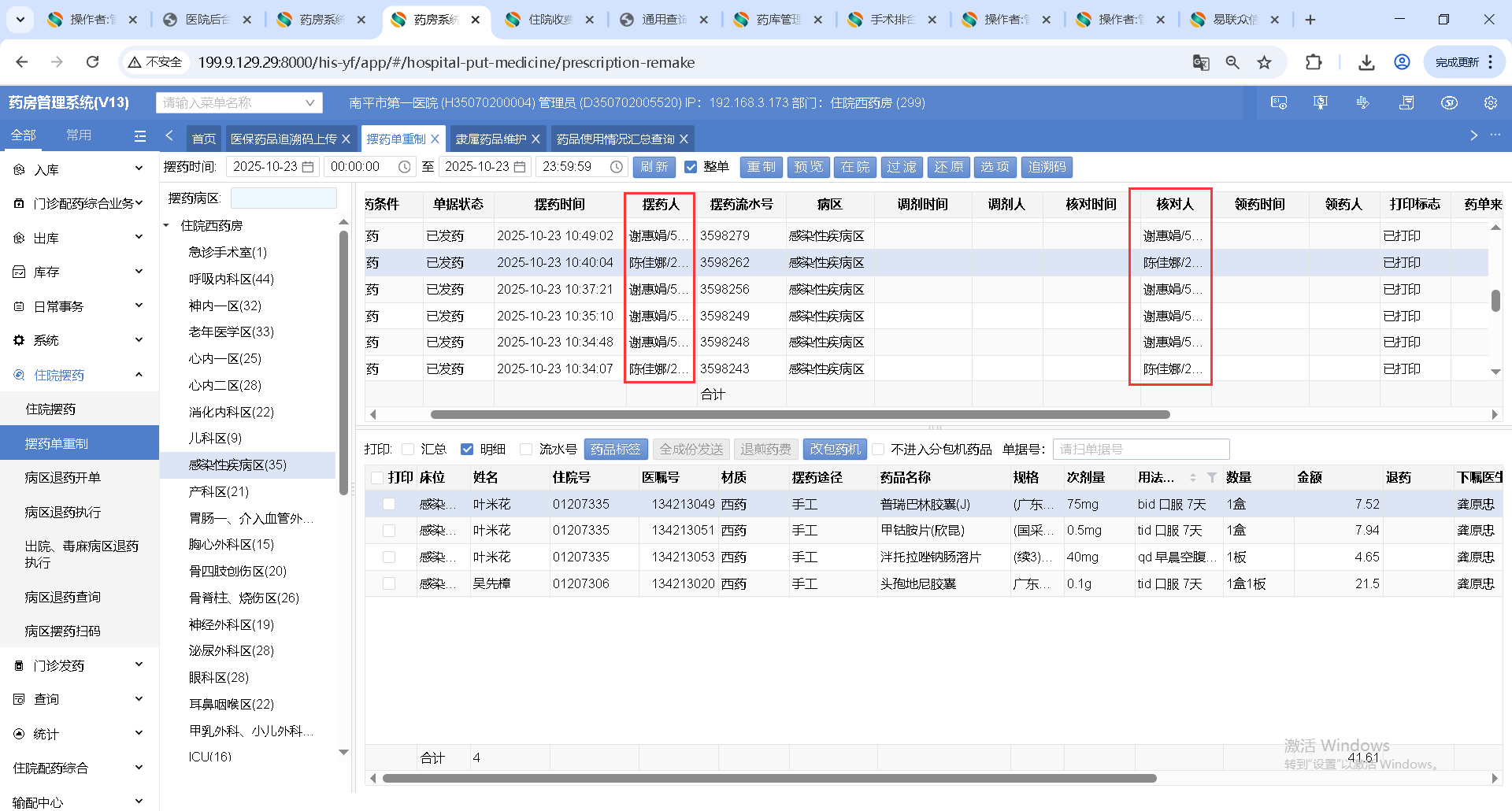1512x811 pixels.
Task: Open the 请输入菜单名称 dropdown
Action: pyautogui.click(x=309, y=103)
